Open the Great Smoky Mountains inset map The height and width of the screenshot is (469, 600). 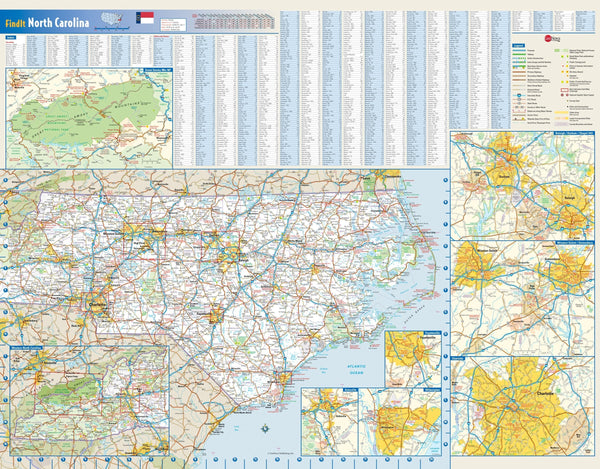click(89, 118)
